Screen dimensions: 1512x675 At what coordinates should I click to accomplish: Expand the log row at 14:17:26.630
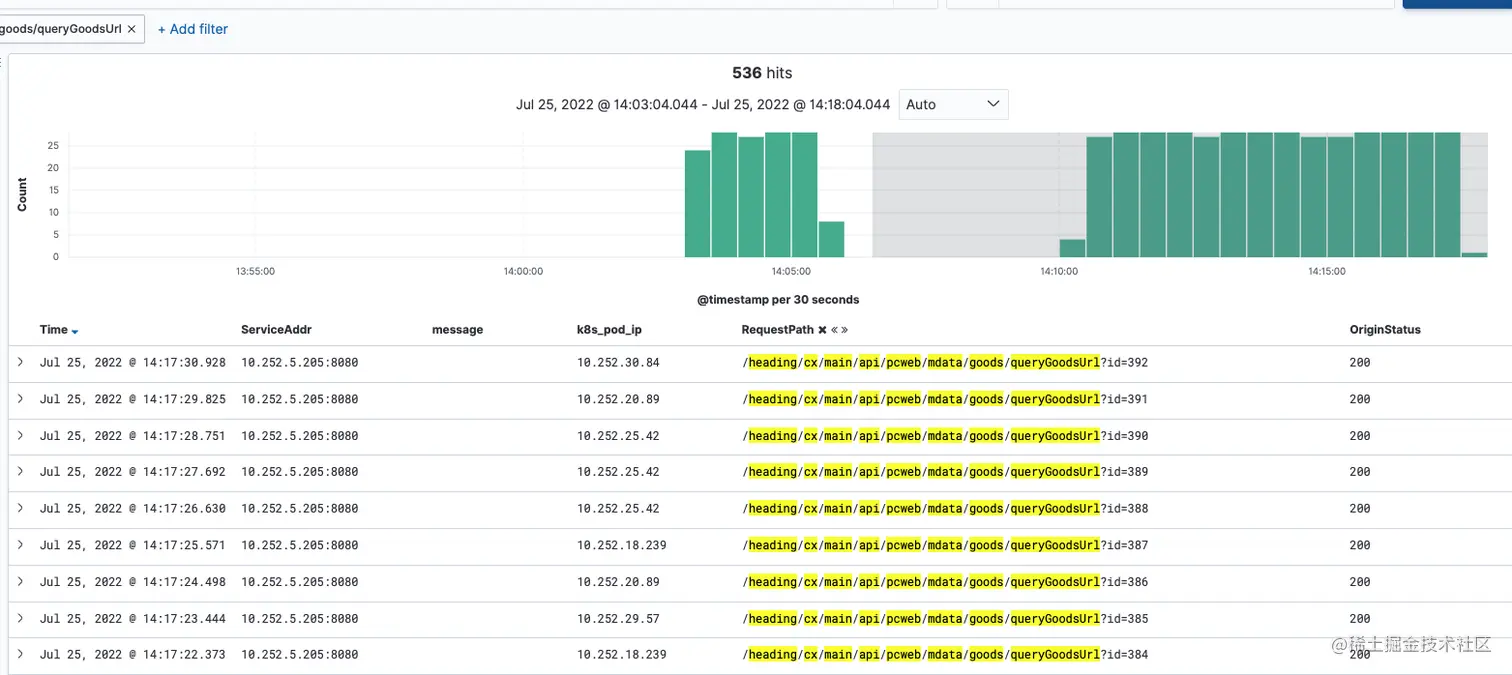point(20,508)
